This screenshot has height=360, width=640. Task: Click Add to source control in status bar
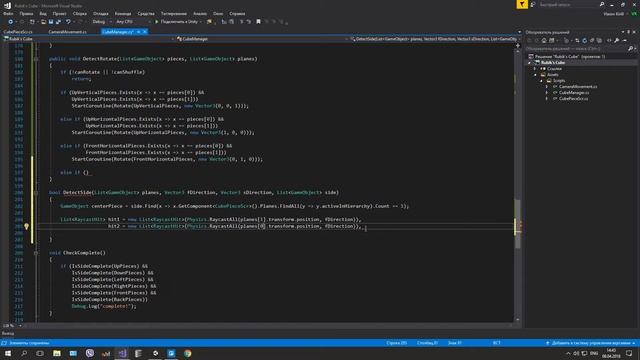[x=591, y=343]
